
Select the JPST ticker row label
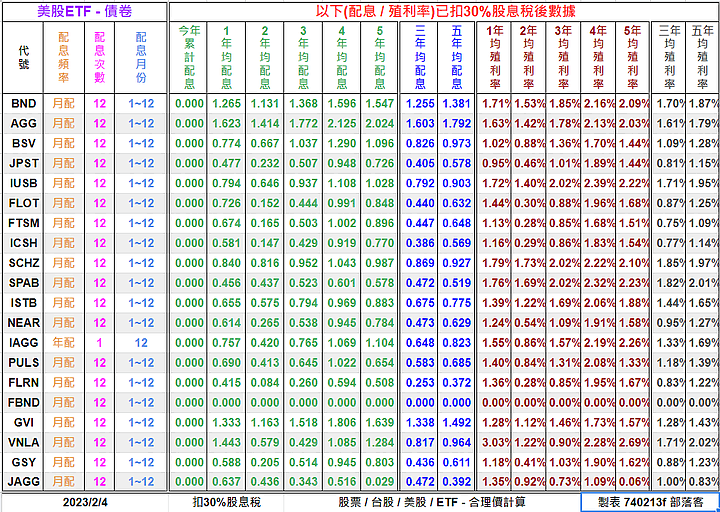tap(23, 163)
